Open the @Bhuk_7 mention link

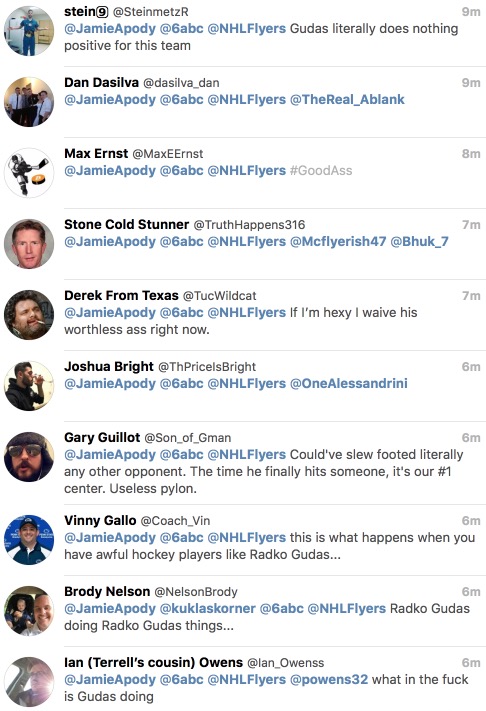[419, 242]
